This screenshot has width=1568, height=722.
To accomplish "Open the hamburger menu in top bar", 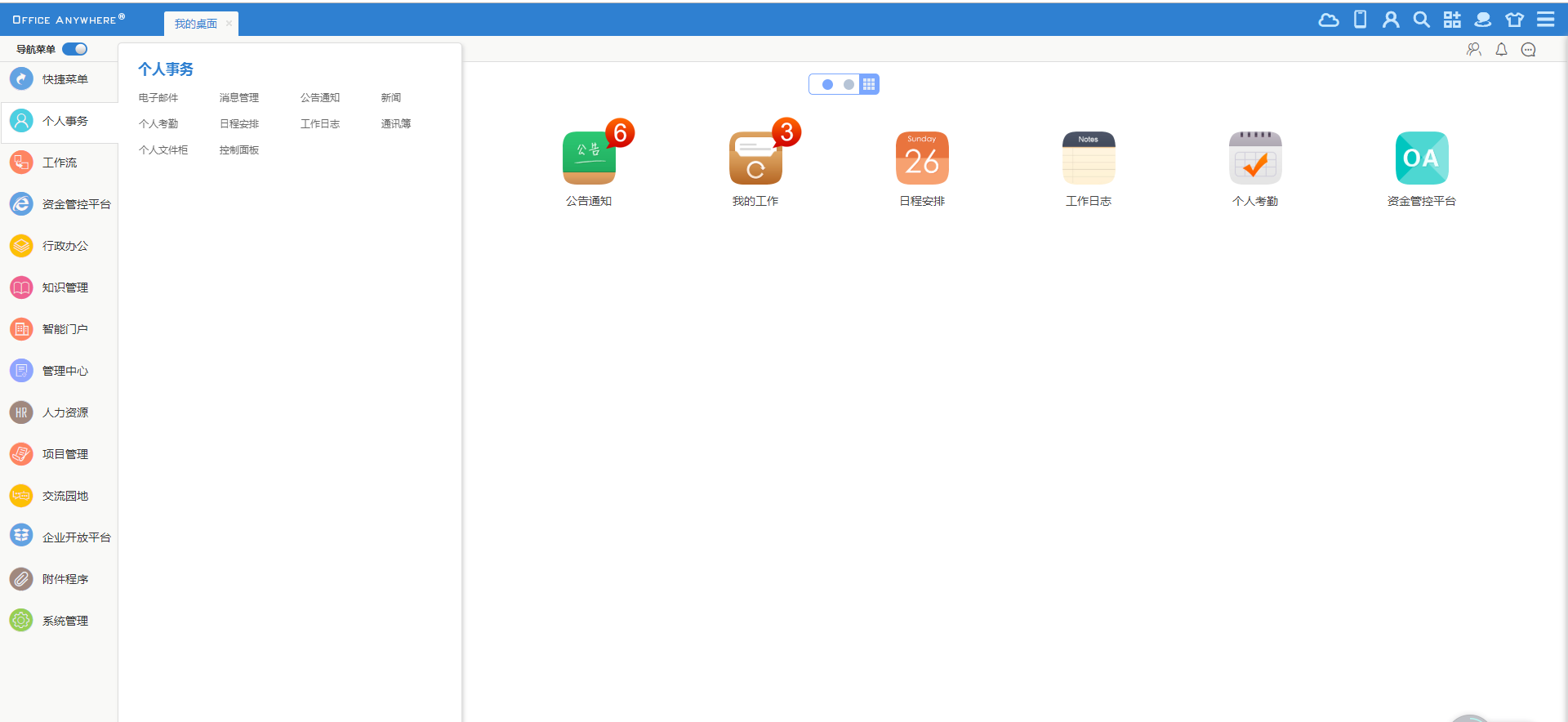I will pos(1546,20).
